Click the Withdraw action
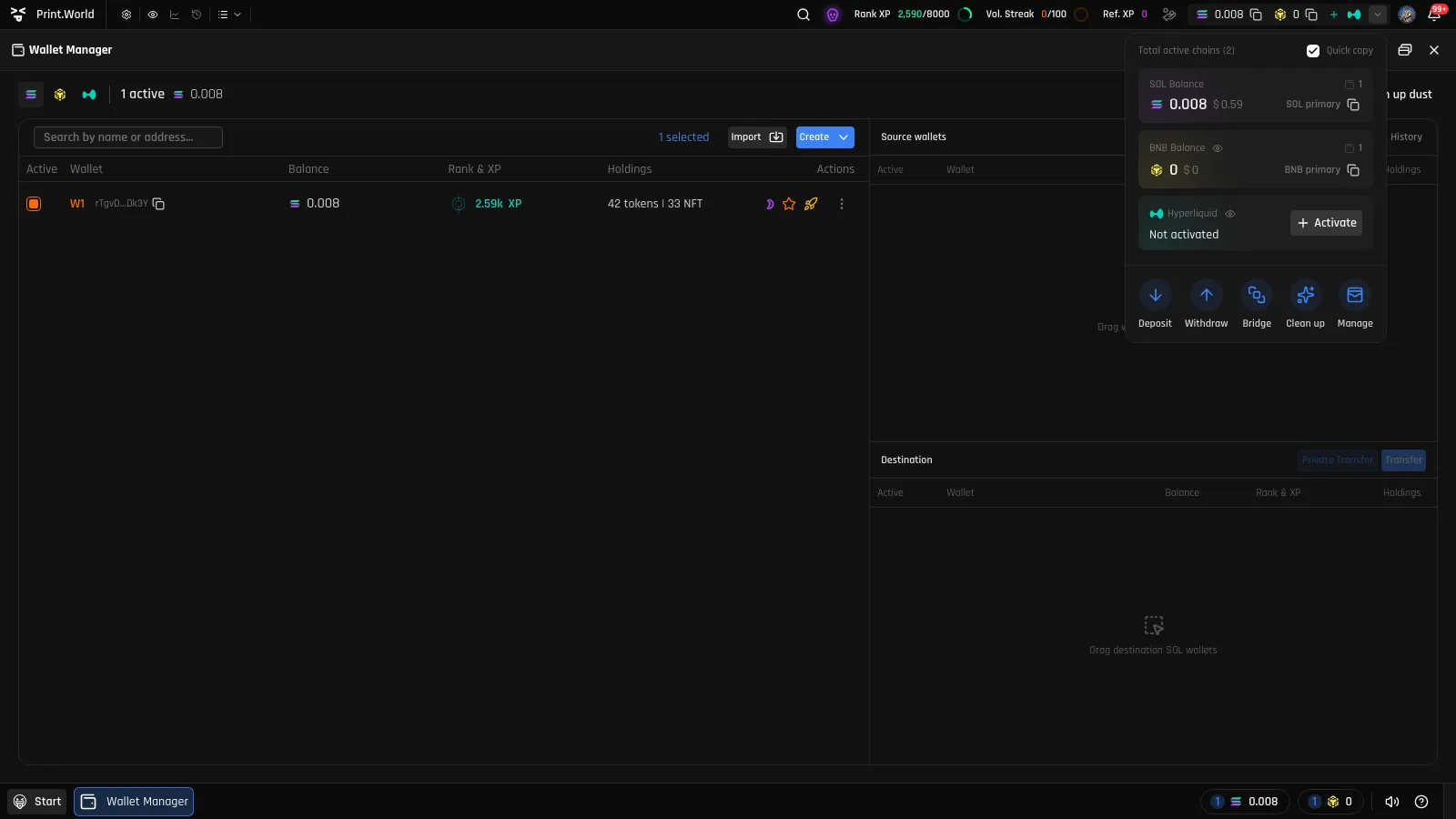Image resolution: width=1456 pixels, height=819 pixels. [x=1206, y=304]
